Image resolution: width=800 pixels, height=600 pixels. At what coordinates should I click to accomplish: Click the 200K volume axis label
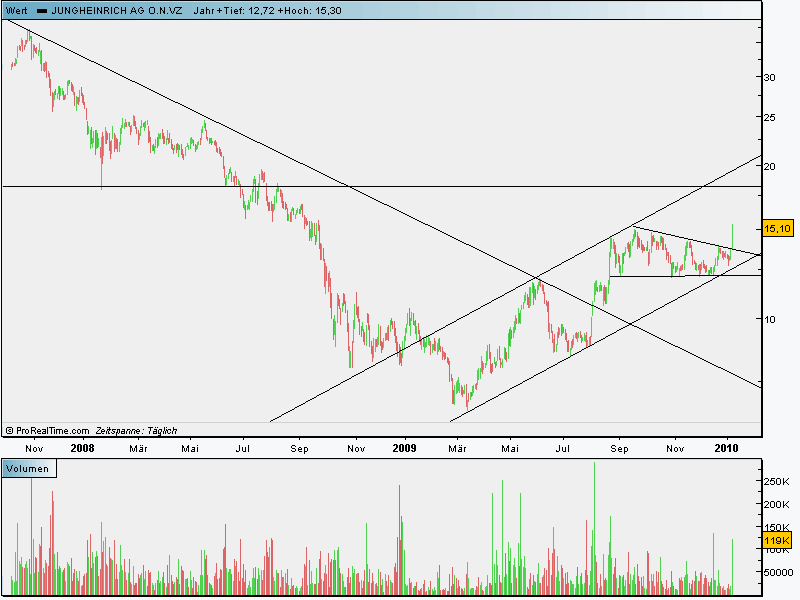(x=777, y=504)
